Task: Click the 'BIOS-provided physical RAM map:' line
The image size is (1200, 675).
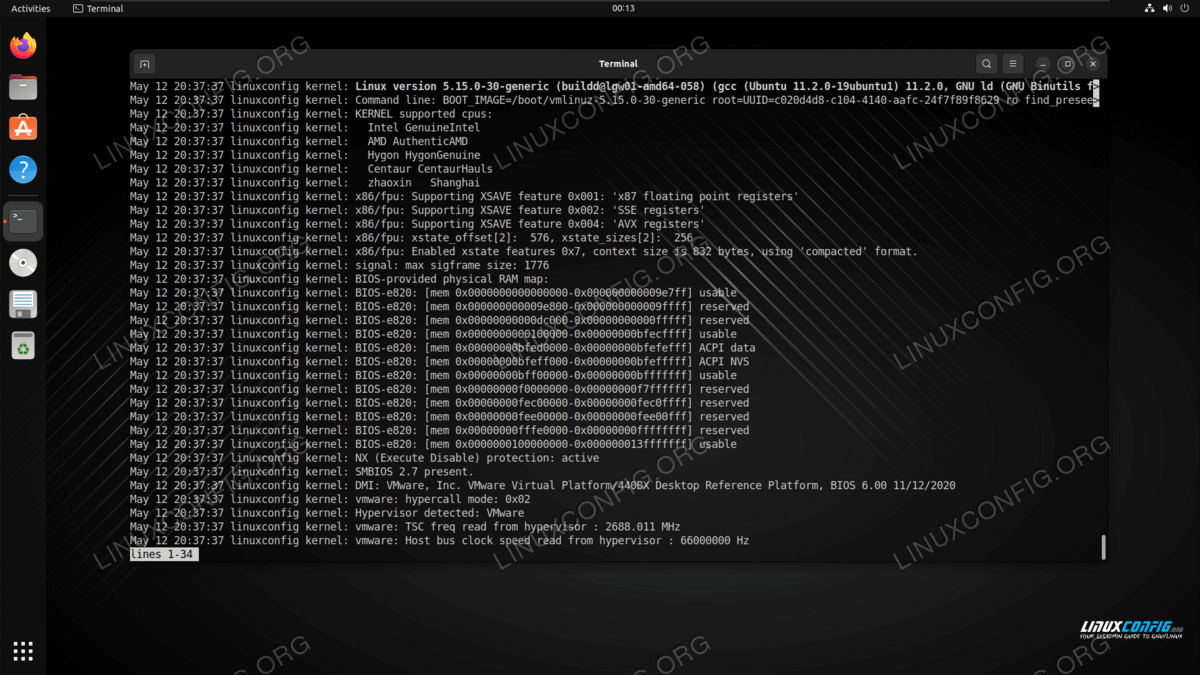Action: [x=339, y=279]
